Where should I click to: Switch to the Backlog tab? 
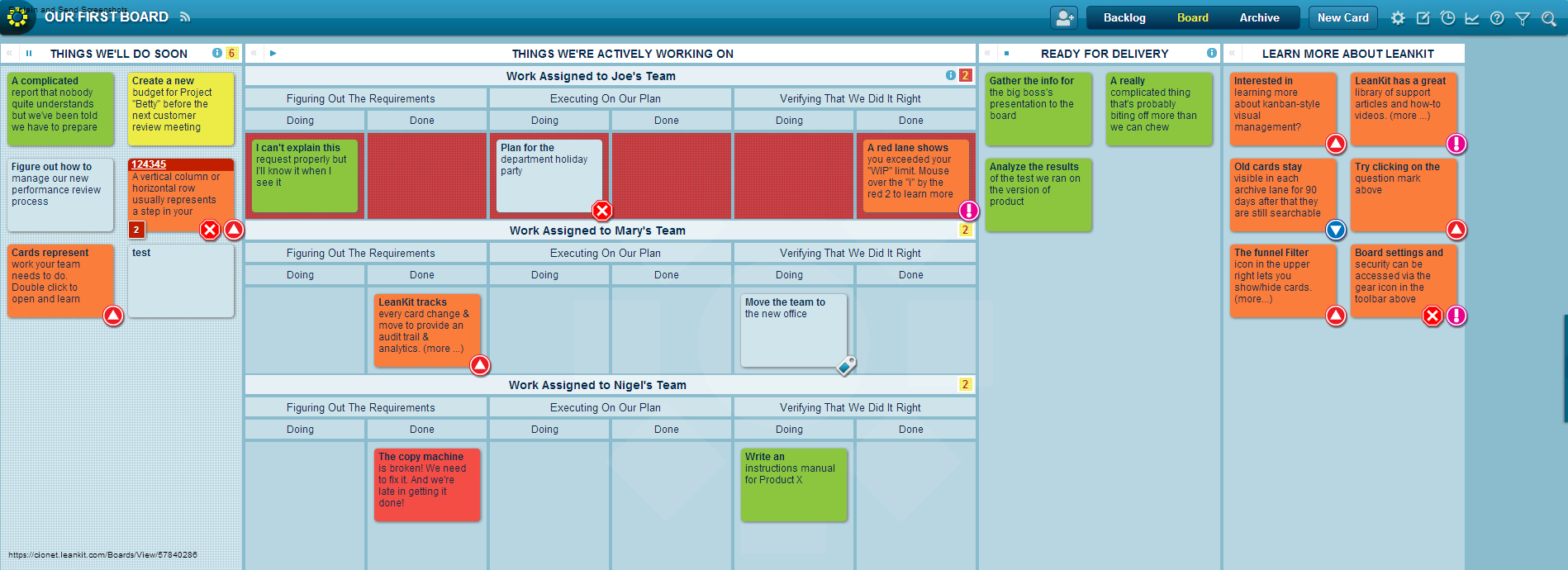(x=1124, y=17)
